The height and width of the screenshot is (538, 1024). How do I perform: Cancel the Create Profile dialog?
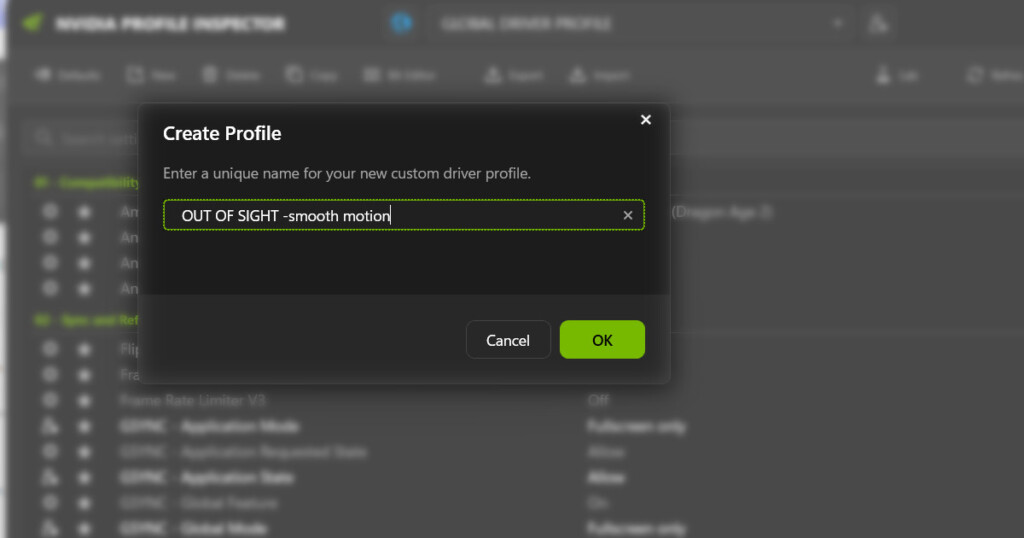click(508, 340)
